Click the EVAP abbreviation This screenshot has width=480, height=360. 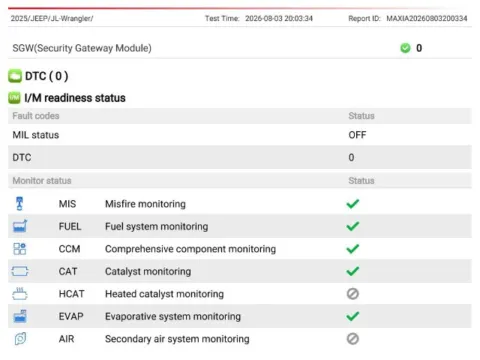click(x=71, y=316)
